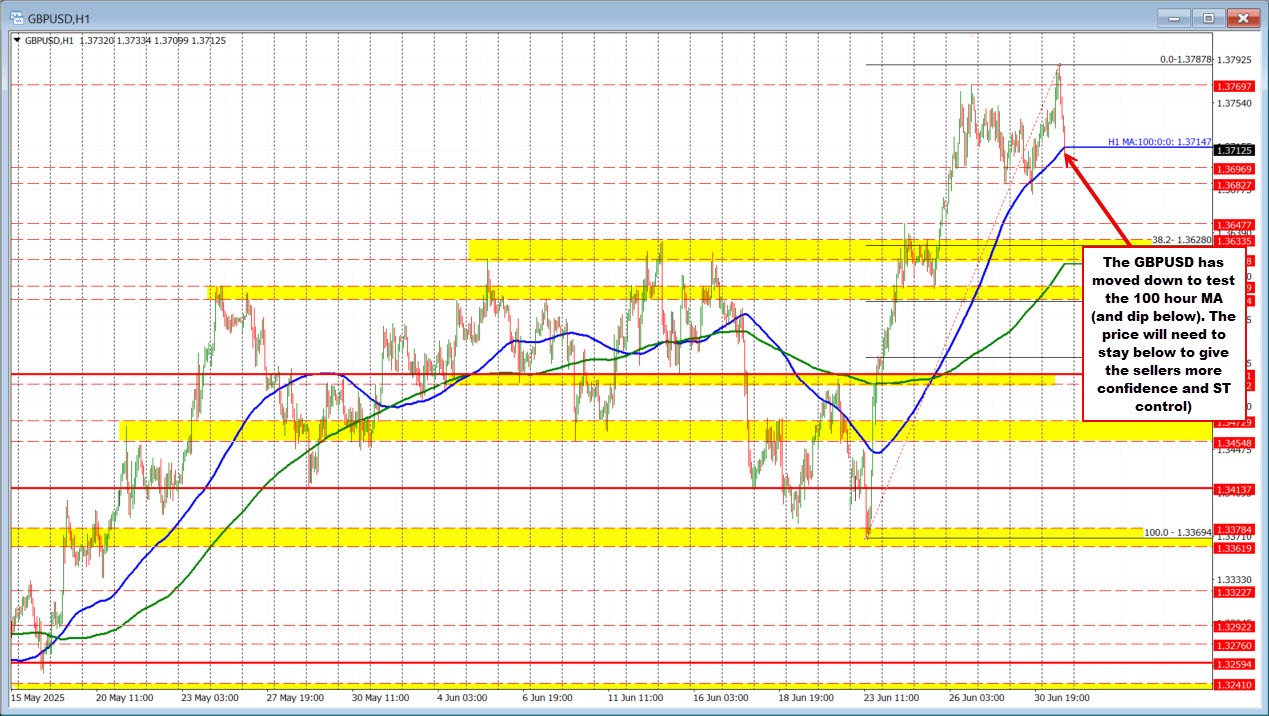The width and height of the screenshot is (1269, 716).
Task: Click the 100.0-1.33694 Fibonacci level label
Action: 1176,534
